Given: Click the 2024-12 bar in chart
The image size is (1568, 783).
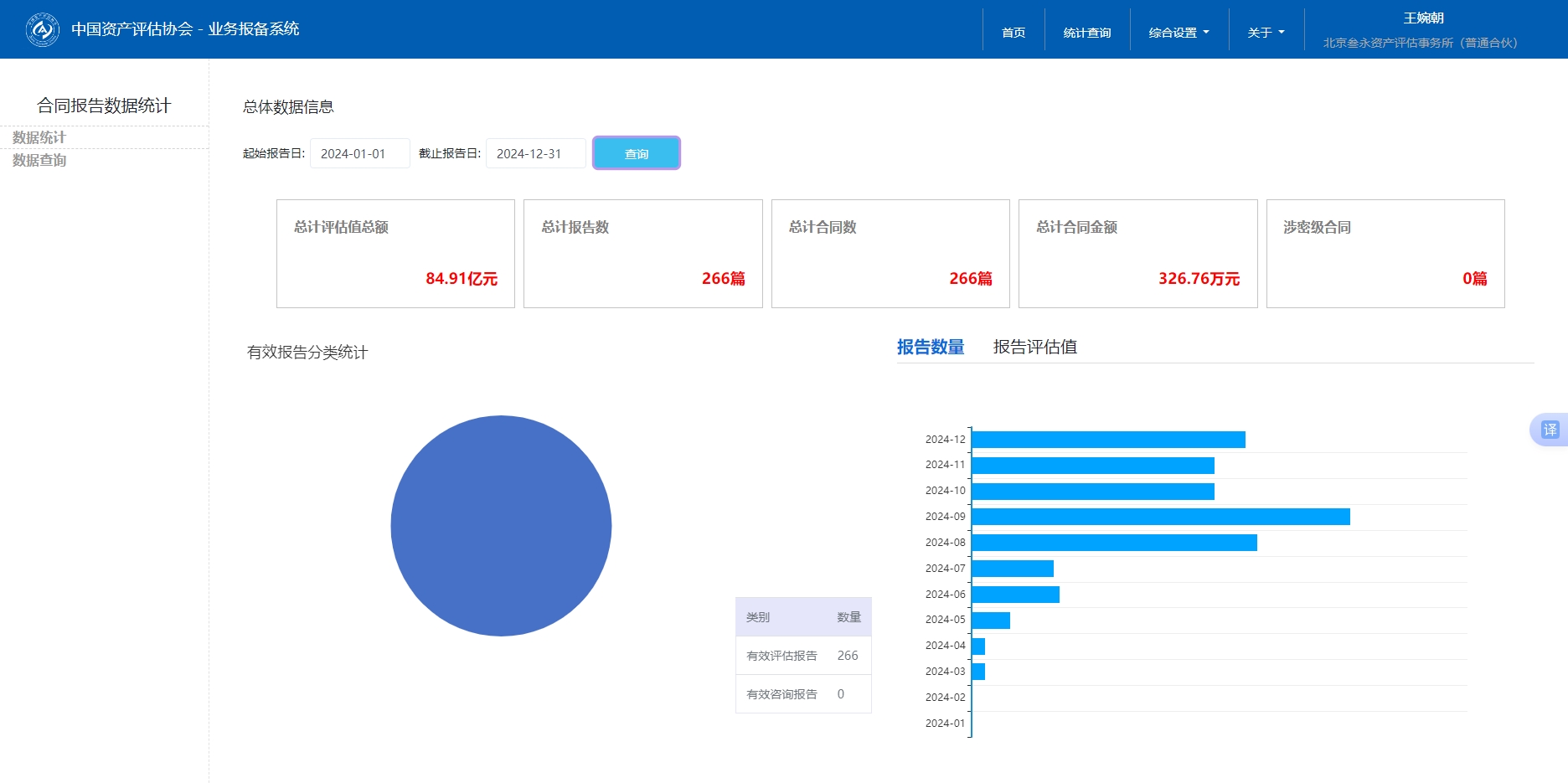Looking at the screenshot, I should click(1107, 440).
